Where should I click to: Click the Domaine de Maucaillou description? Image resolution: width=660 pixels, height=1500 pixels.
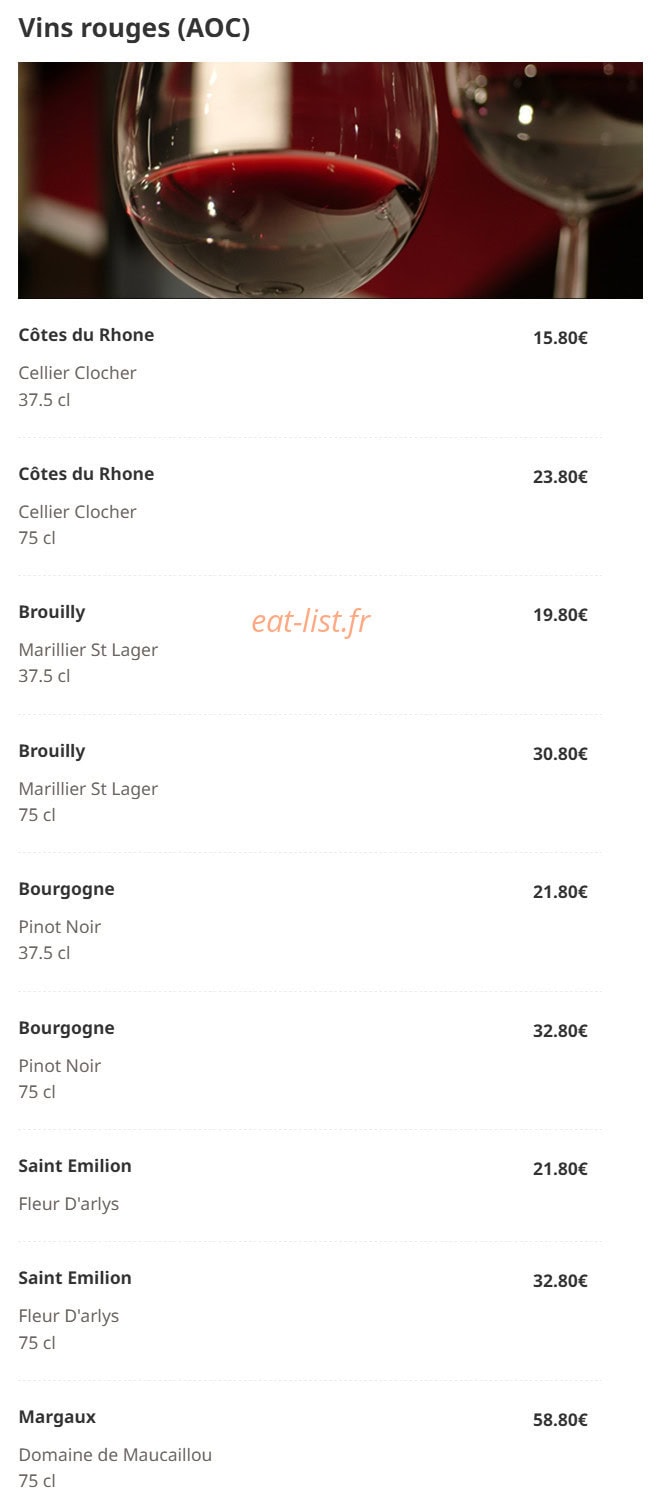click(115, 1455)
